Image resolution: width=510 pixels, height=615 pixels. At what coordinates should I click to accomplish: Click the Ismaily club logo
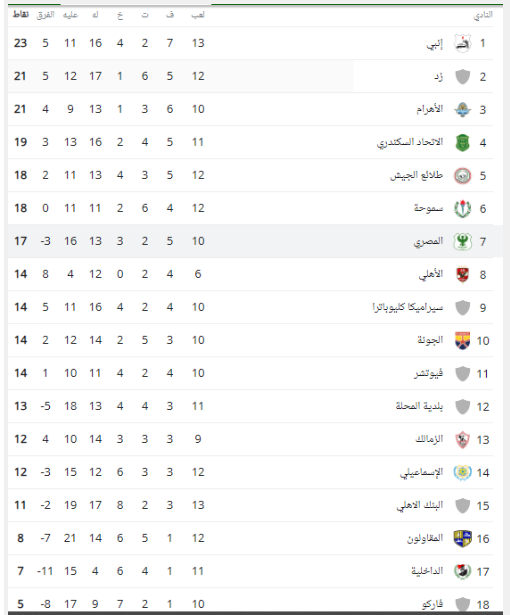point(463,472)
